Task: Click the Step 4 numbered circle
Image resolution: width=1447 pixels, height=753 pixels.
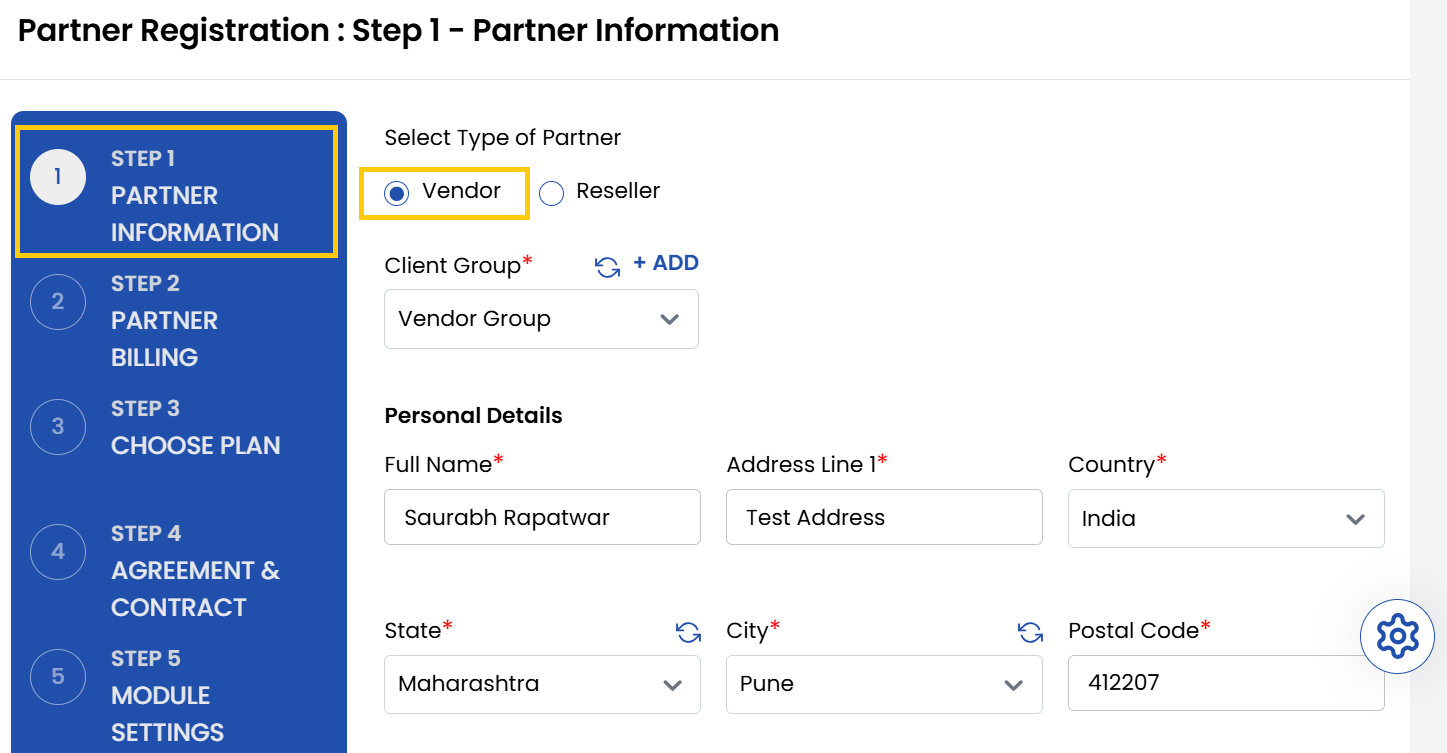Action: pyautogui.click(x=58, y=551)
